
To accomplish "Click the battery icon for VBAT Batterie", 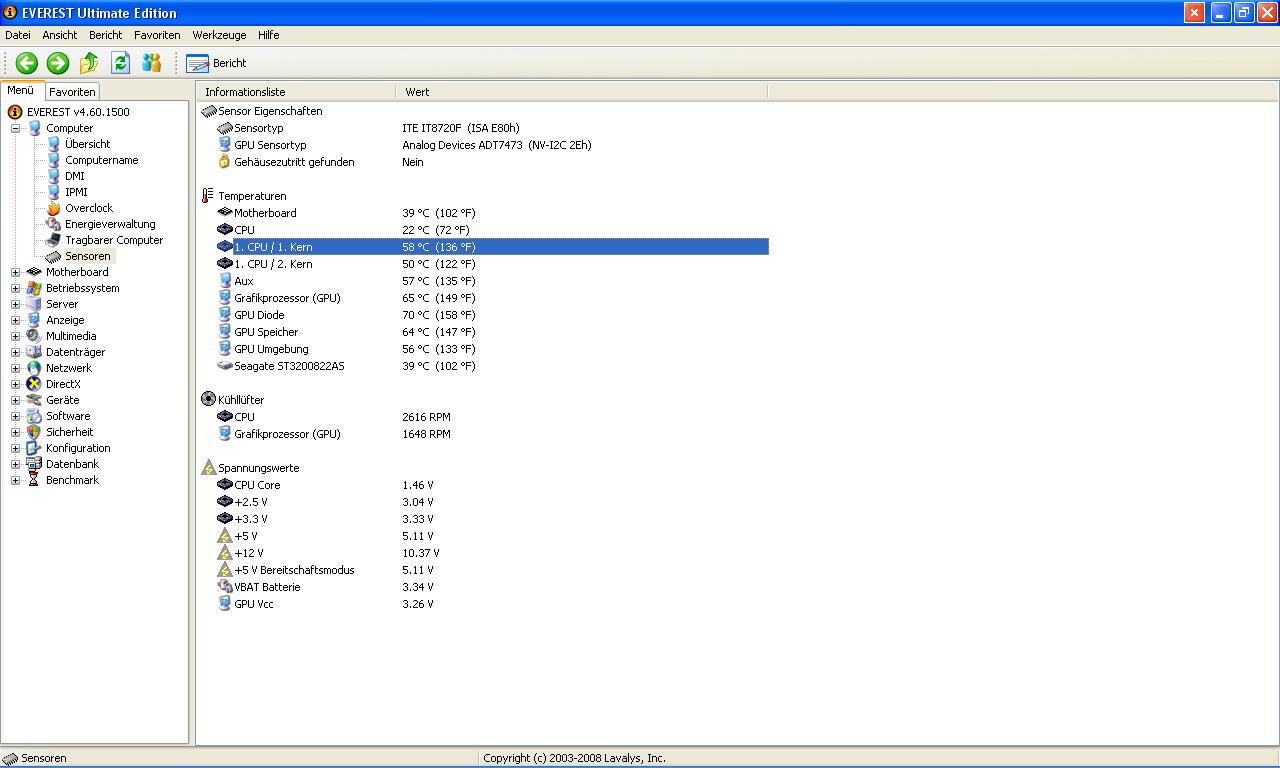I will (224, 587).
